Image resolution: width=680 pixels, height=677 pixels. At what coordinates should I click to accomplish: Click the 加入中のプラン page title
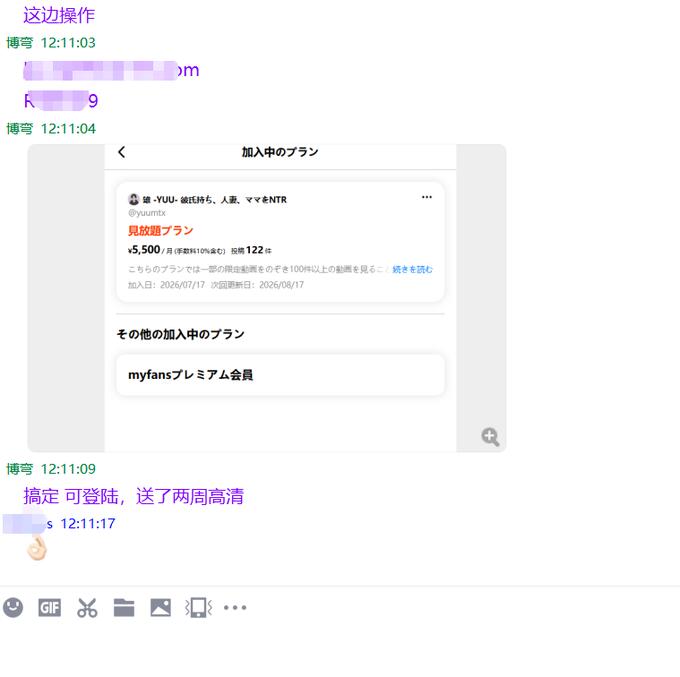280,152
